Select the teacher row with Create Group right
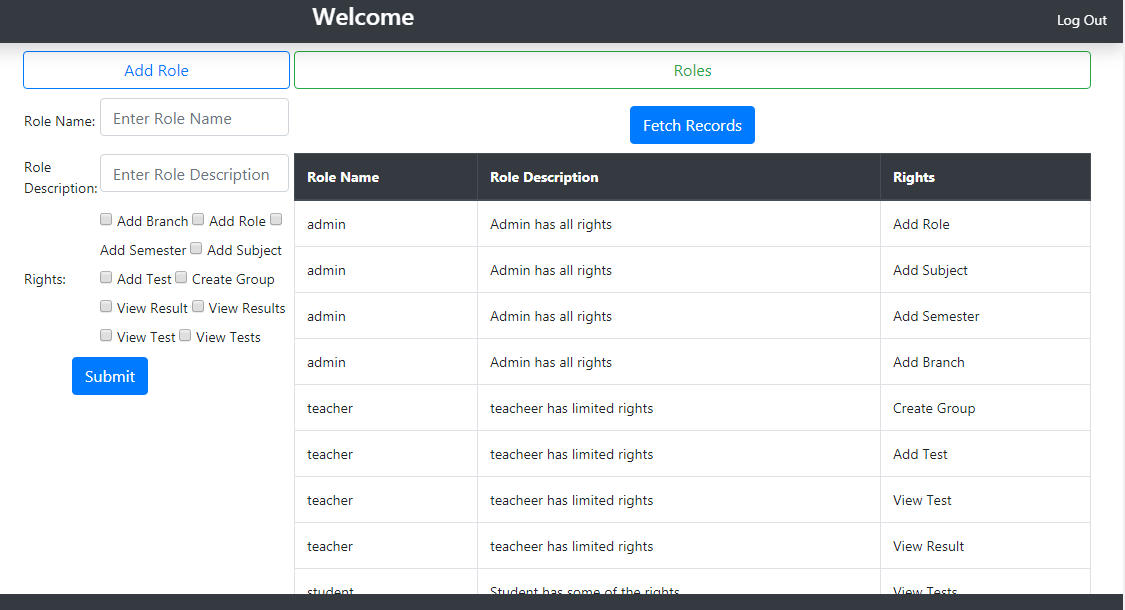 coord(692,407)
